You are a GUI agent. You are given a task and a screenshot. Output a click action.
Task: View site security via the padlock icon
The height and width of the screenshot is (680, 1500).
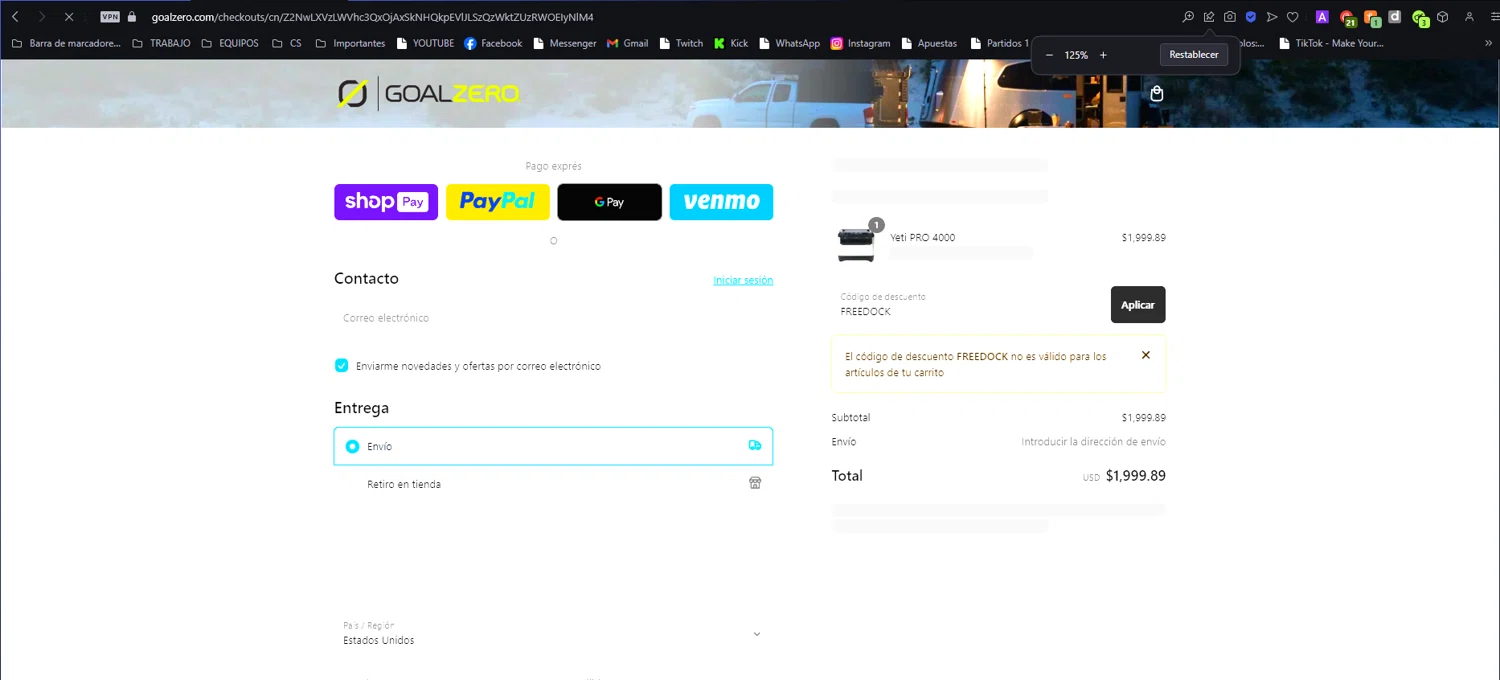(x=132, y=17)
